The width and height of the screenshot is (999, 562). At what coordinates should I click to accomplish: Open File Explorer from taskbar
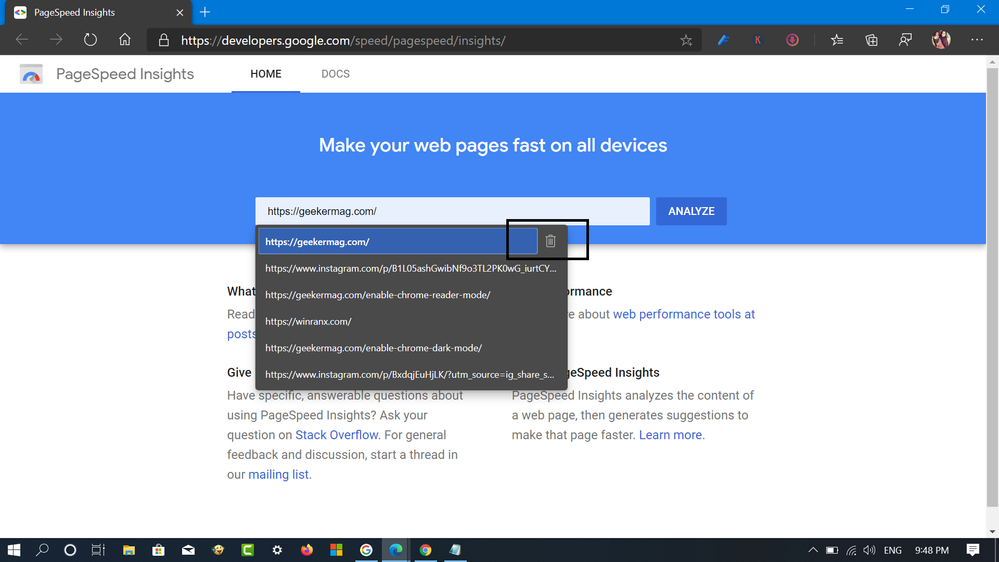[129, 550]
